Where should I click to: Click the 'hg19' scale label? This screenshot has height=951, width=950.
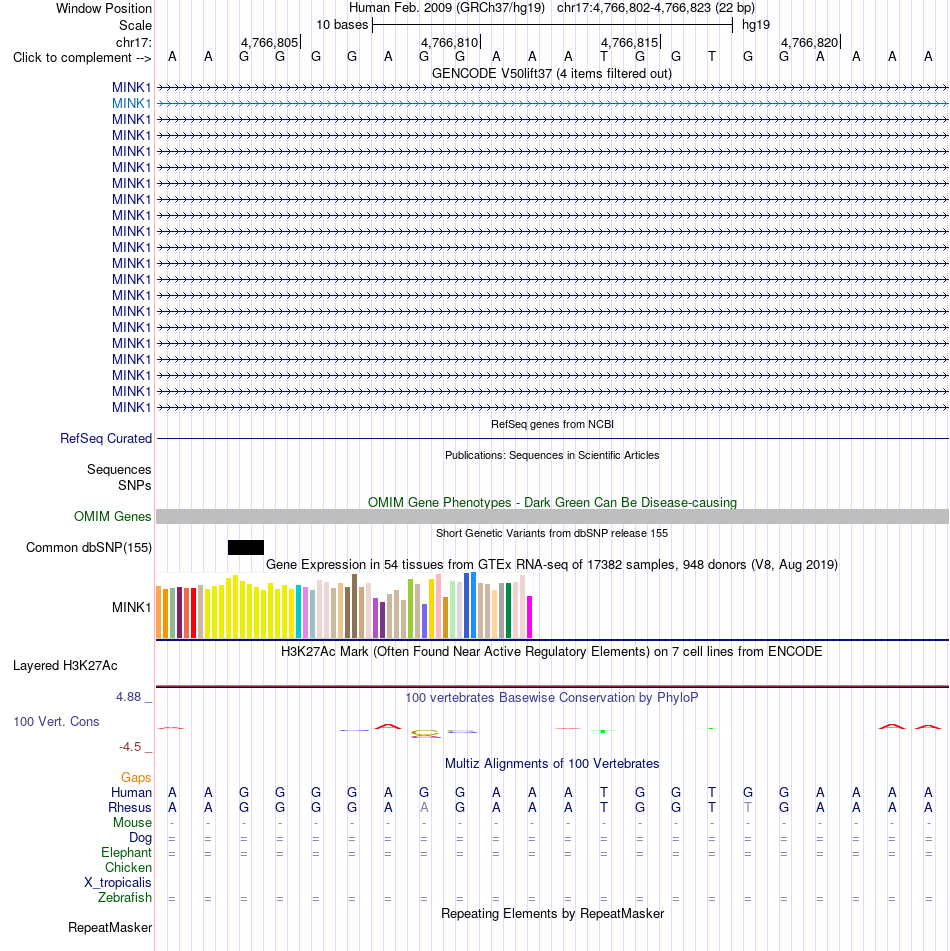[x=756, y=25]
